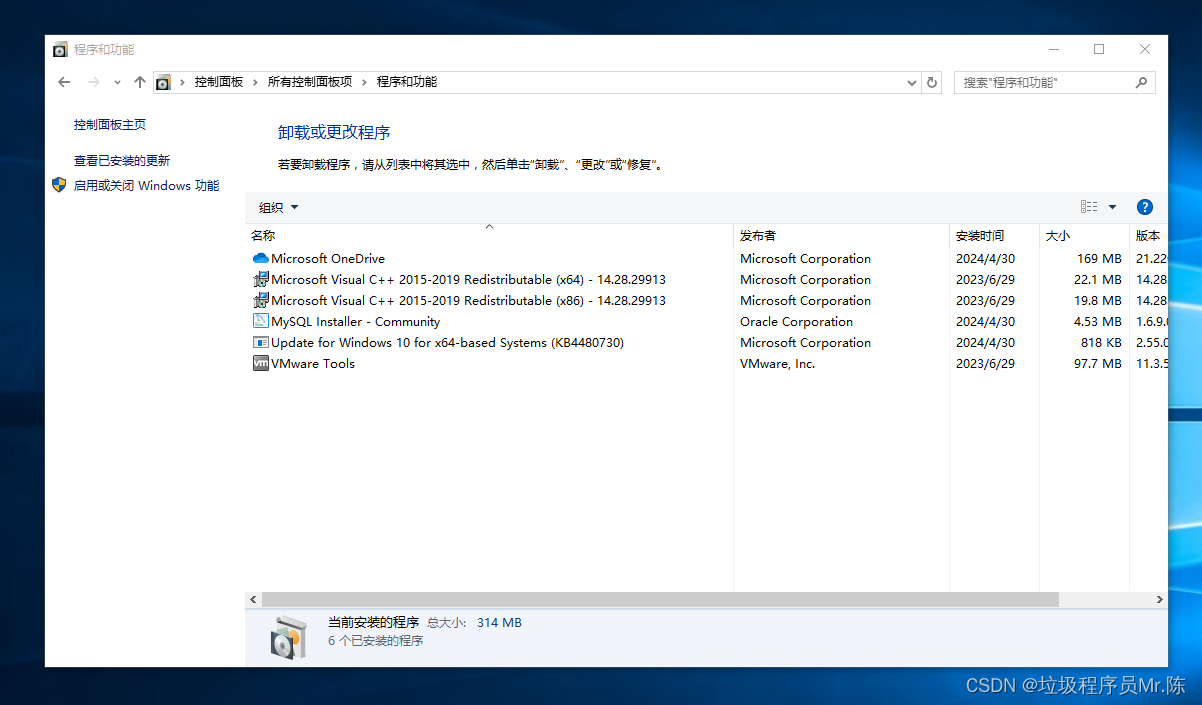Click the 4.53 MB size cell
Image resolution: width=1202 pixels, height=705 pixels.
click(1098, 321)
